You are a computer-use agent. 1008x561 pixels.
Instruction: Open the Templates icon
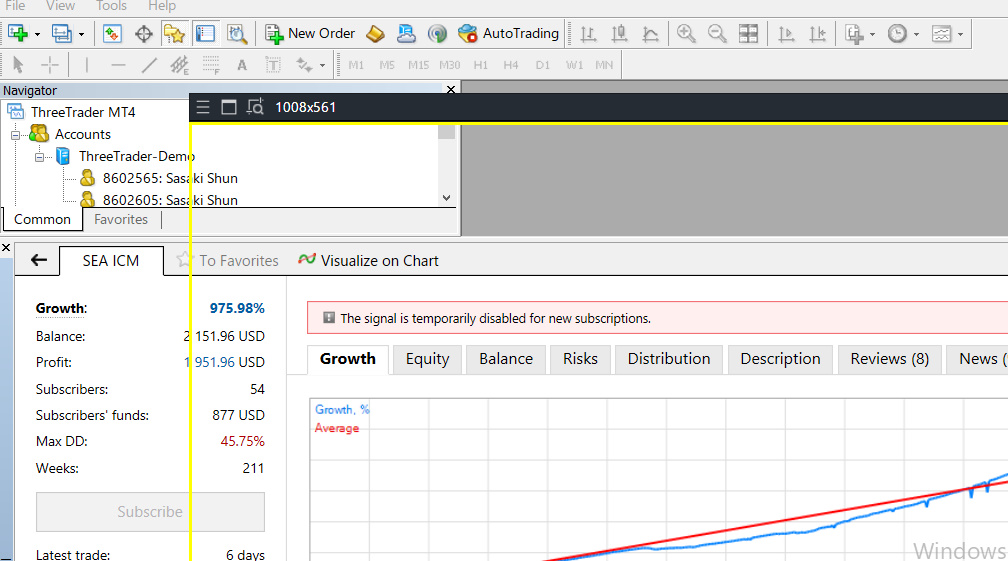[941, 33]
